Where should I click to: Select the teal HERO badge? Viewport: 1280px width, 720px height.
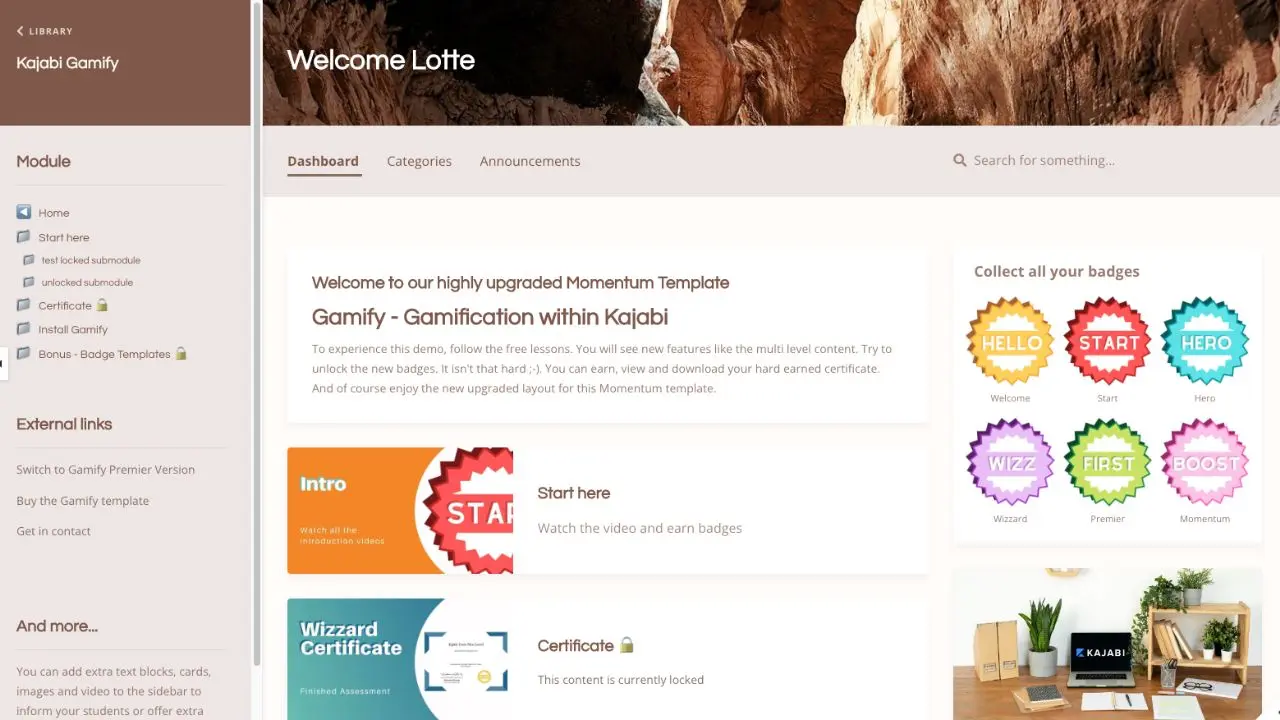point(1205,341)
